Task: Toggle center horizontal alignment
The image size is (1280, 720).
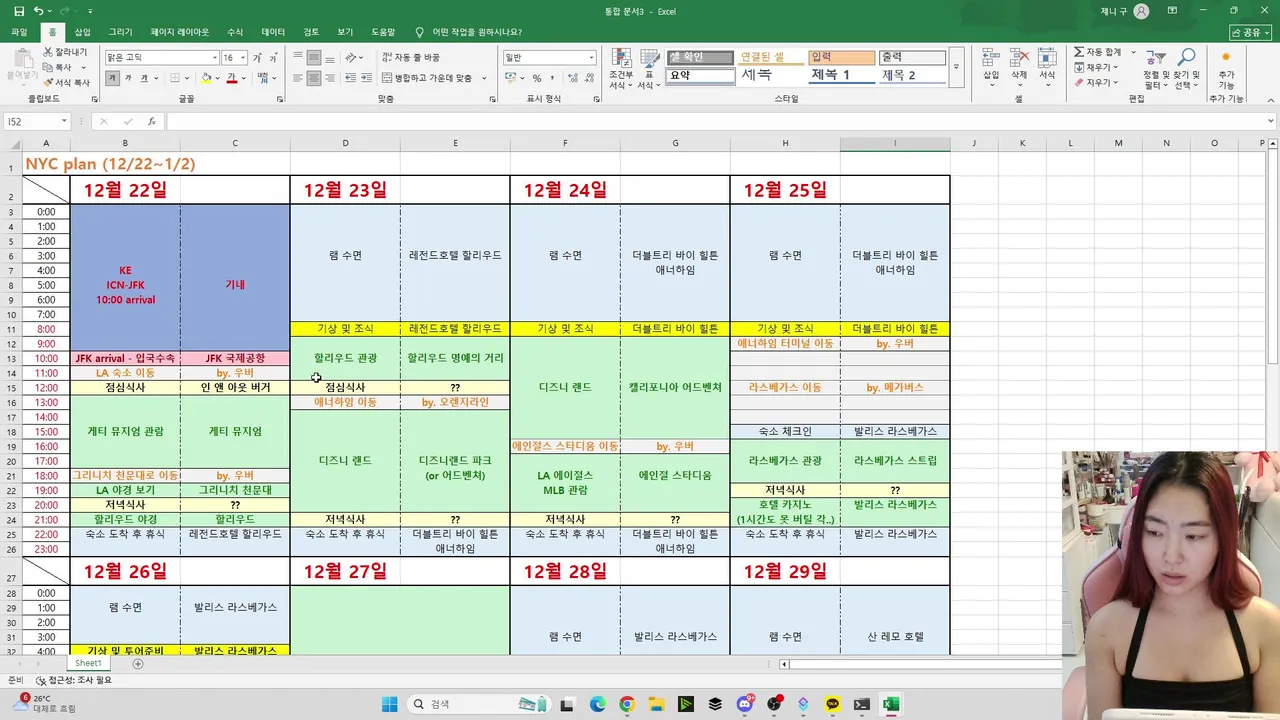Action: (x=313, y=78)
